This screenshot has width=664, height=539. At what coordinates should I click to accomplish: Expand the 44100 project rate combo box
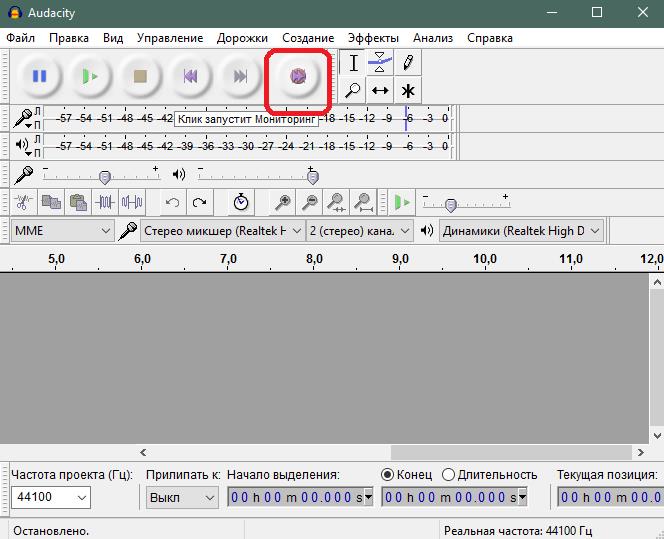point(51,497)
